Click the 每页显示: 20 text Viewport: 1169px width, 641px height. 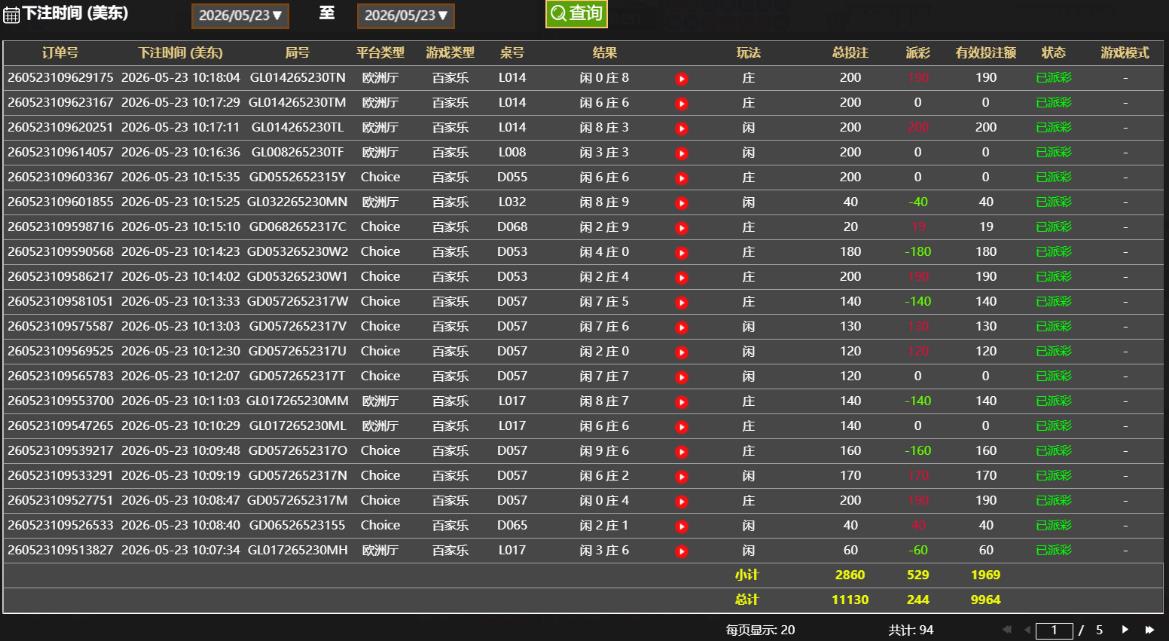pyautogui.click(x=760, y=631)
